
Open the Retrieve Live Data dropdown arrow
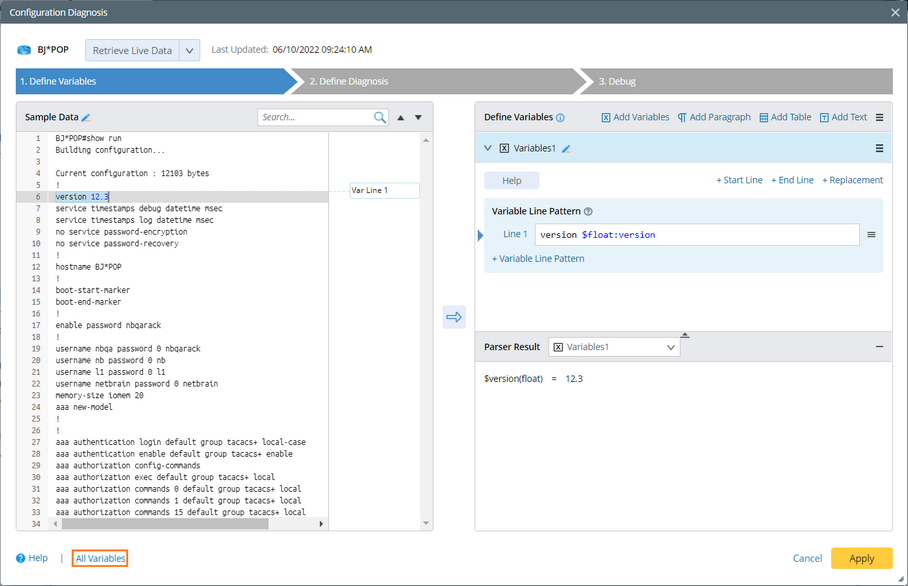coord(189,51)
